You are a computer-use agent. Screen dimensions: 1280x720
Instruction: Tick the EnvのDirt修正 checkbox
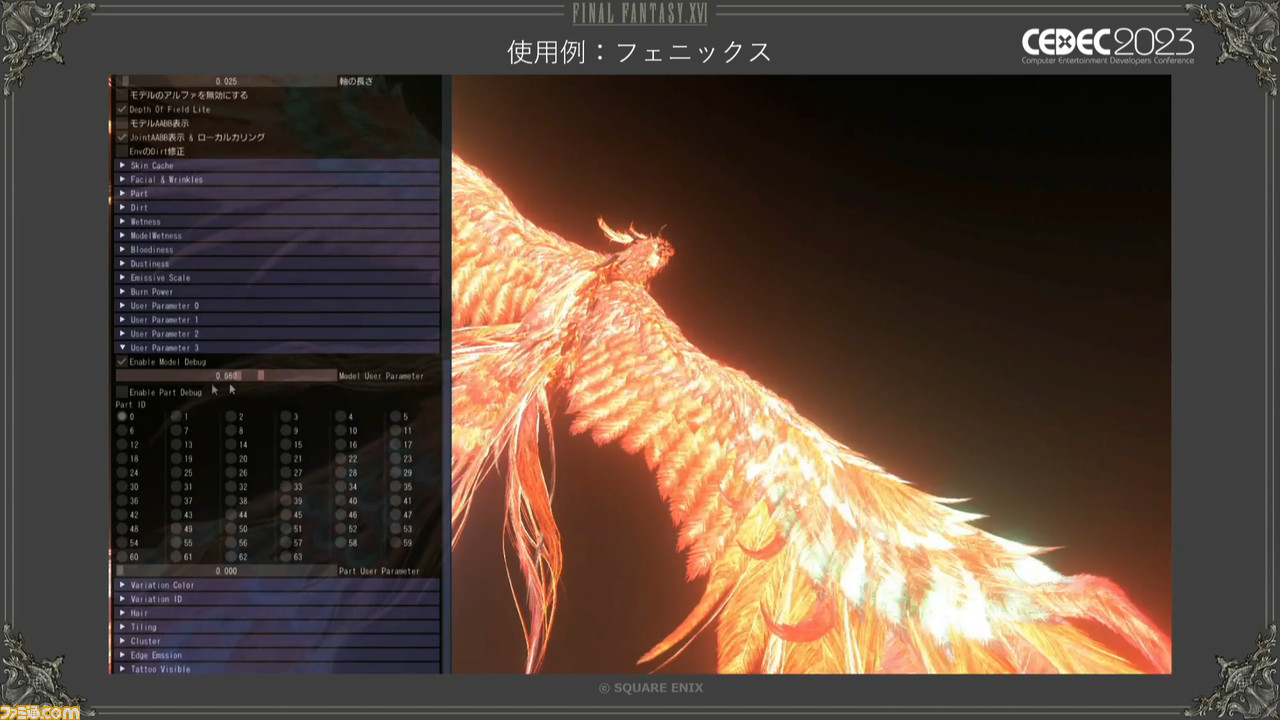coord(122,151)
